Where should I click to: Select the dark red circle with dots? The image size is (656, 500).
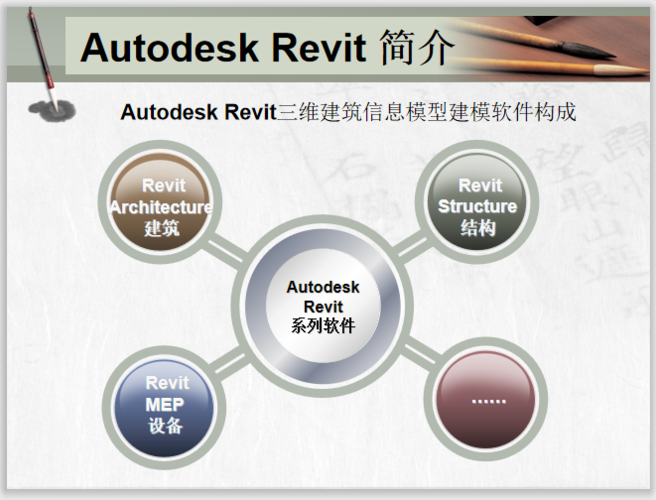click(486, 399)
